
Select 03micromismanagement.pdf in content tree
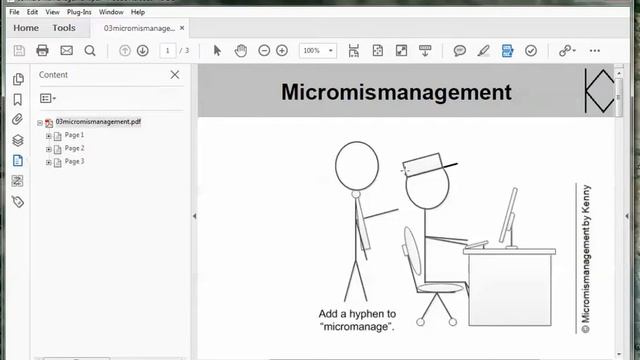click(x=98, y=122)
